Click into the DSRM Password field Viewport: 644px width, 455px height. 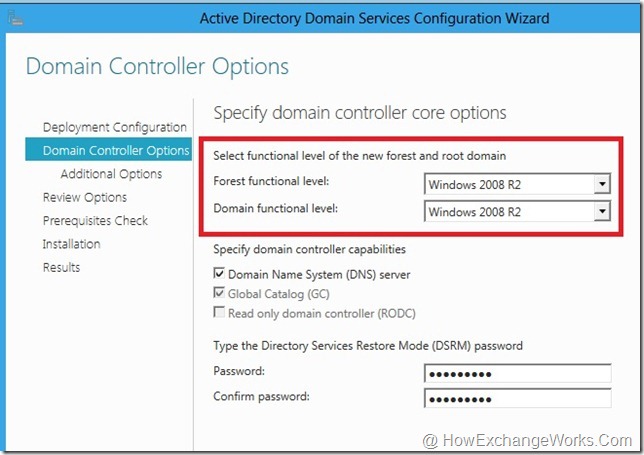516,374
